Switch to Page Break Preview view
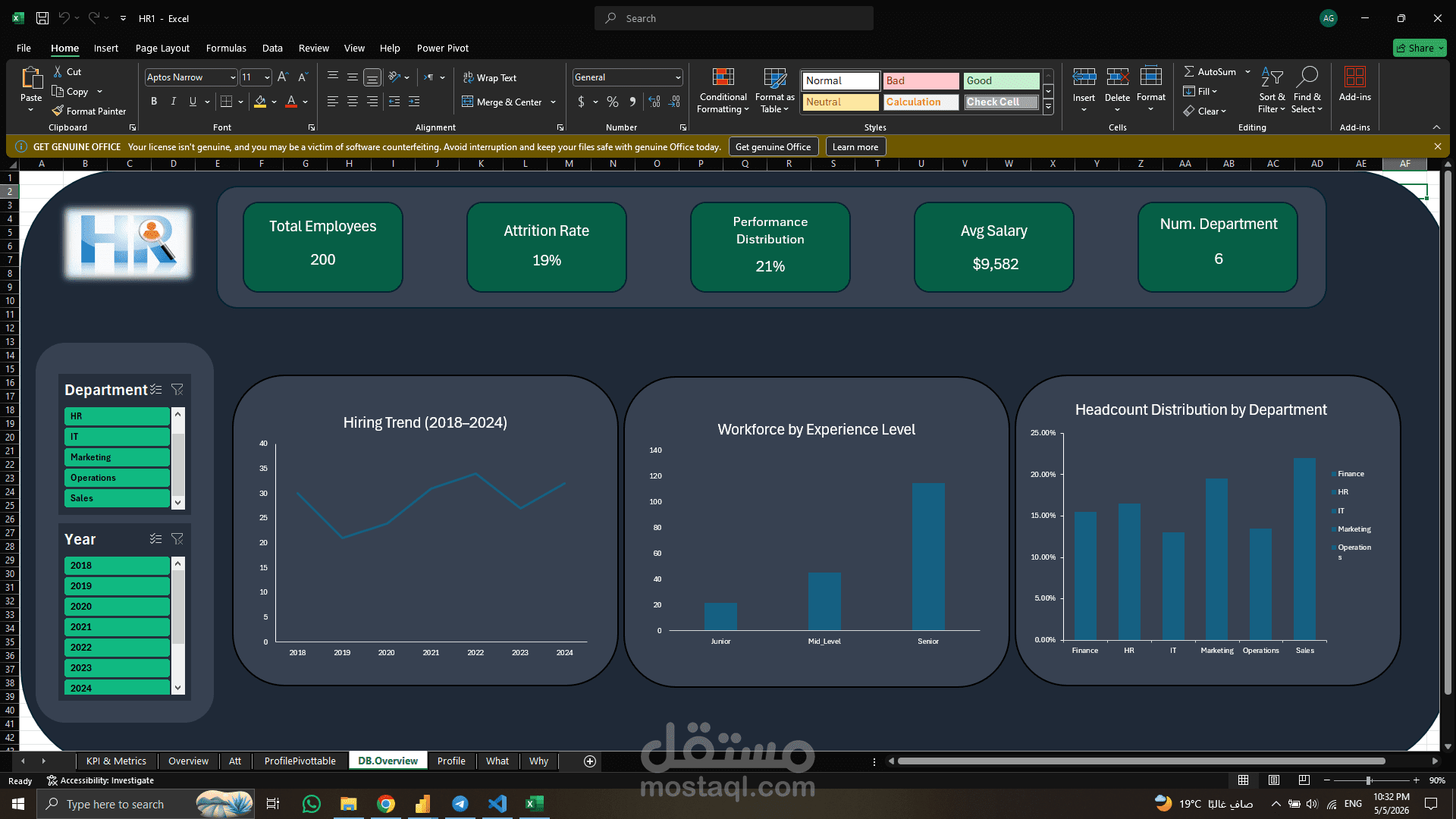The image size is (1456, 819). tap(1304, 780)
